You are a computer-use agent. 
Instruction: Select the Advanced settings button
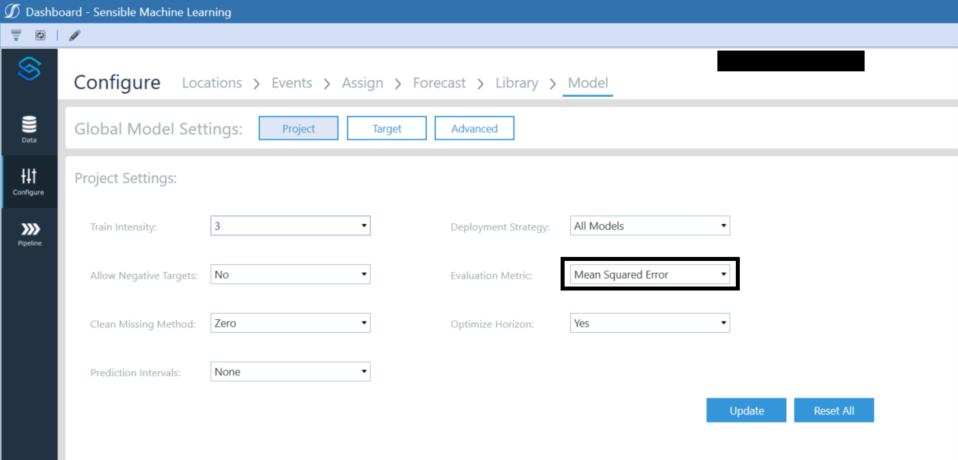tap(474, 128)
